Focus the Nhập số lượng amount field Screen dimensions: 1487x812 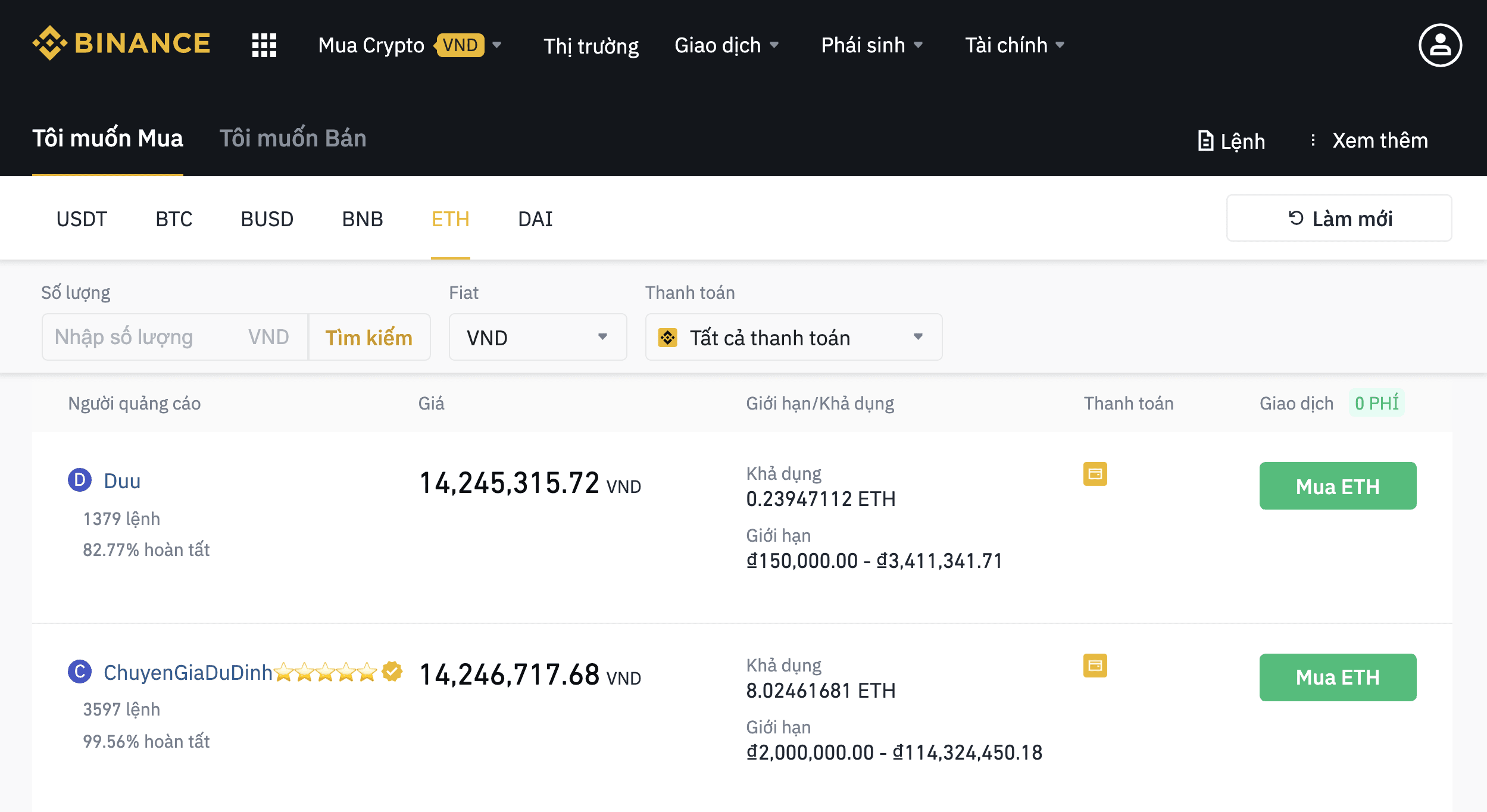pyautogui.click(x=175, y=337)
